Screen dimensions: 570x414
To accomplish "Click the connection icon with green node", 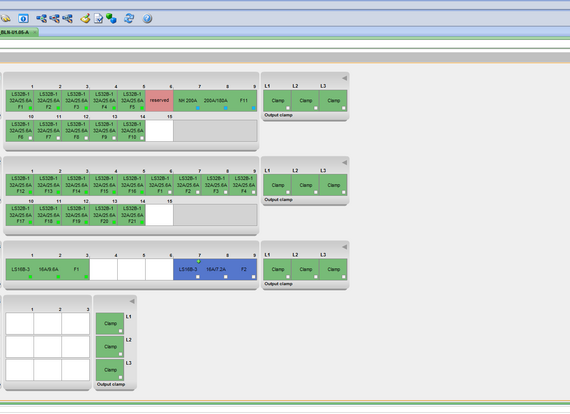I will (41, 18).
